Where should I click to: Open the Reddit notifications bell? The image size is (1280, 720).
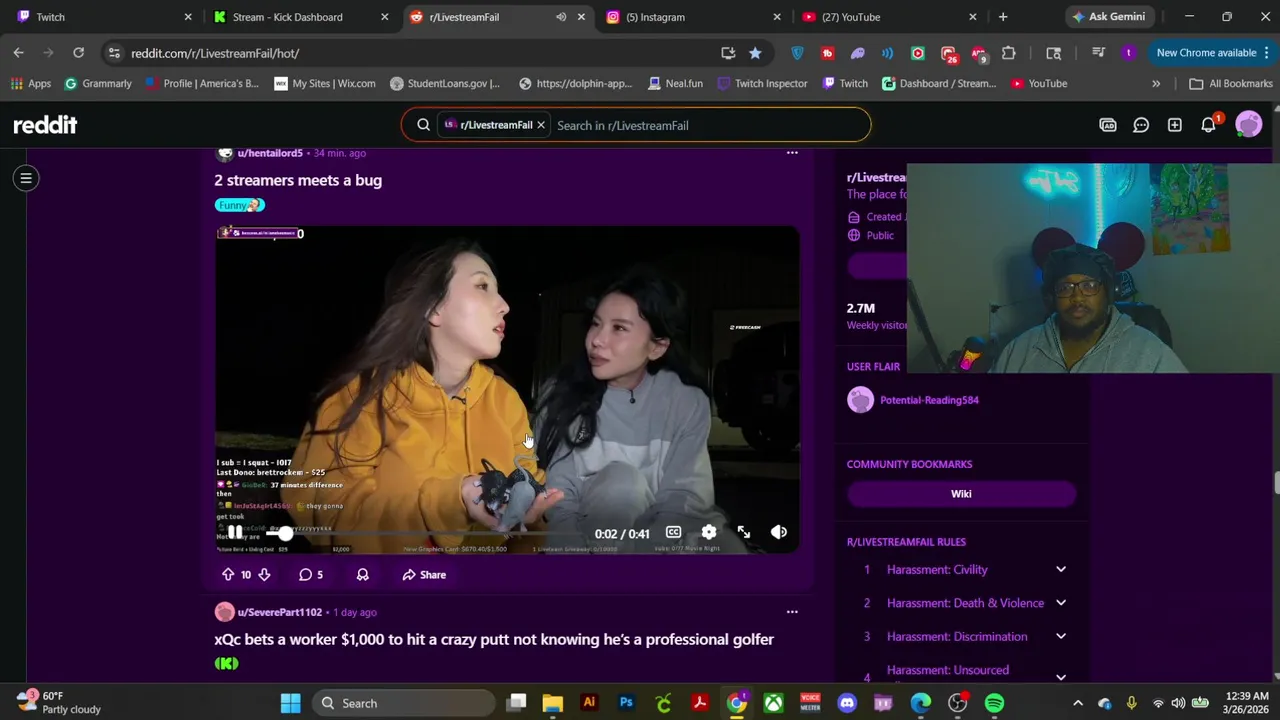[1208, 125]
